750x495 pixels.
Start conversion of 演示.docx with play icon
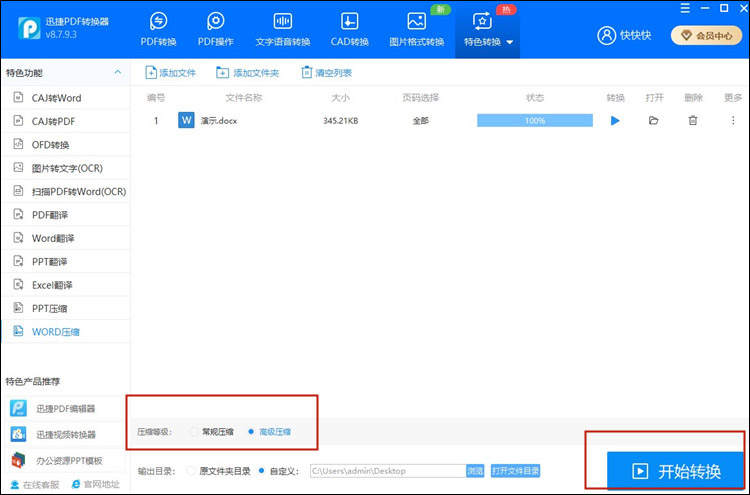615,121
